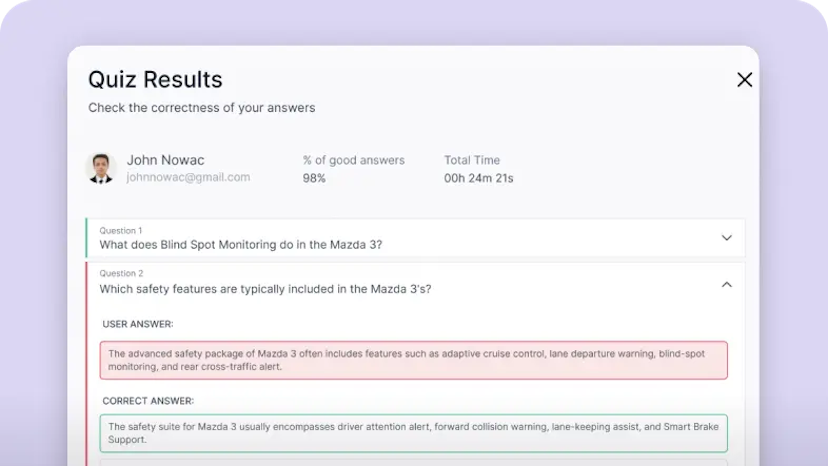Click the USER ANSWER label
Image resolution: width=828 pixels, height=466 pixels.
pyautogui.click(x=138, y=324)
